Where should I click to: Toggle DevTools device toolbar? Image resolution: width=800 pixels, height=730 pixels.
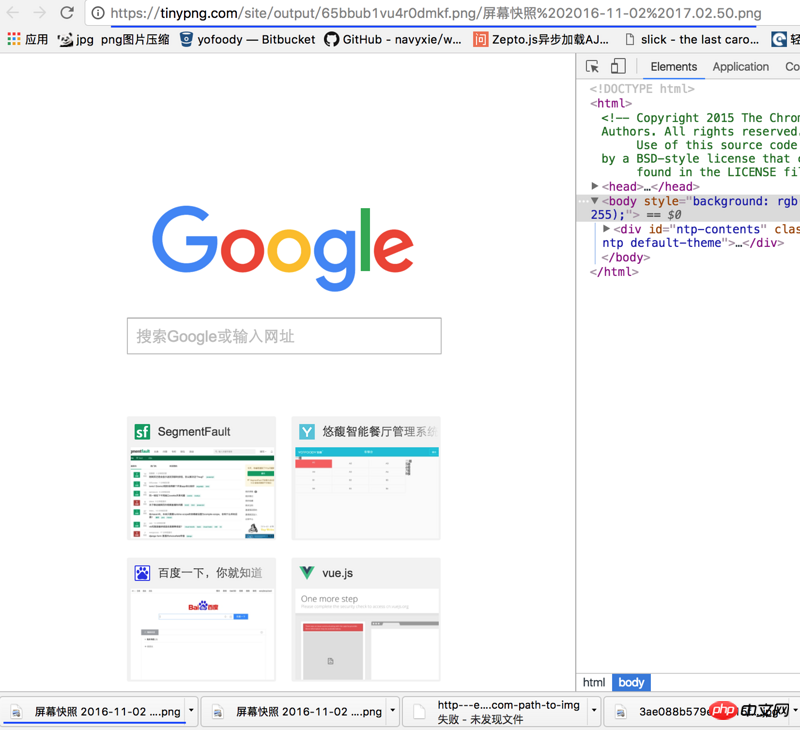618,66
